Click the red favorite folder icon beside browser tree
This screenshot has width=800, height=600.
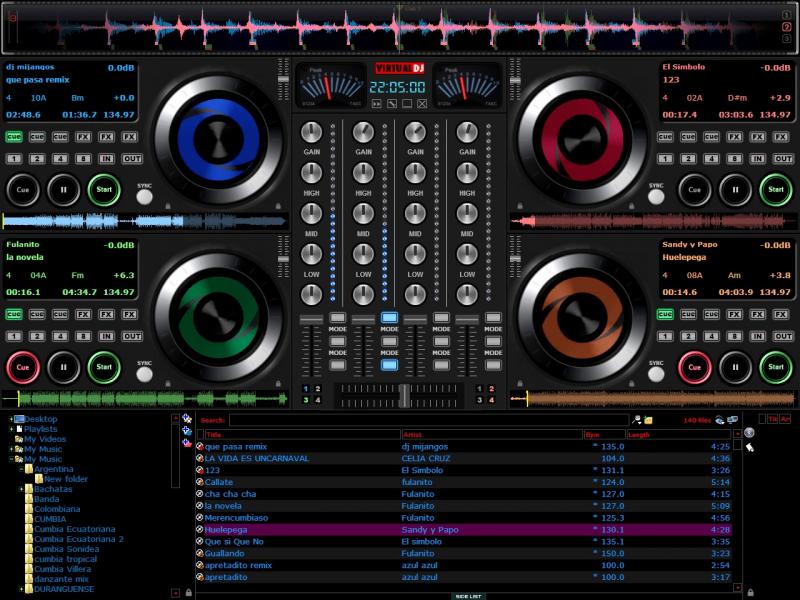point(187,443)
